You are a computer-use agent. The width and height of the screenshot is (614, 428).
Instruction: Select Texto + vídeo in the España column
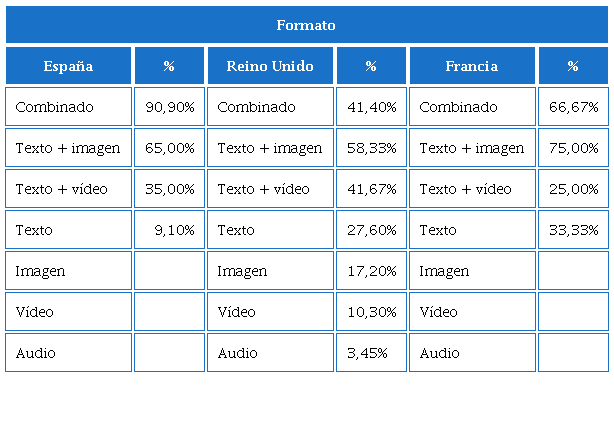pos(68,189)
